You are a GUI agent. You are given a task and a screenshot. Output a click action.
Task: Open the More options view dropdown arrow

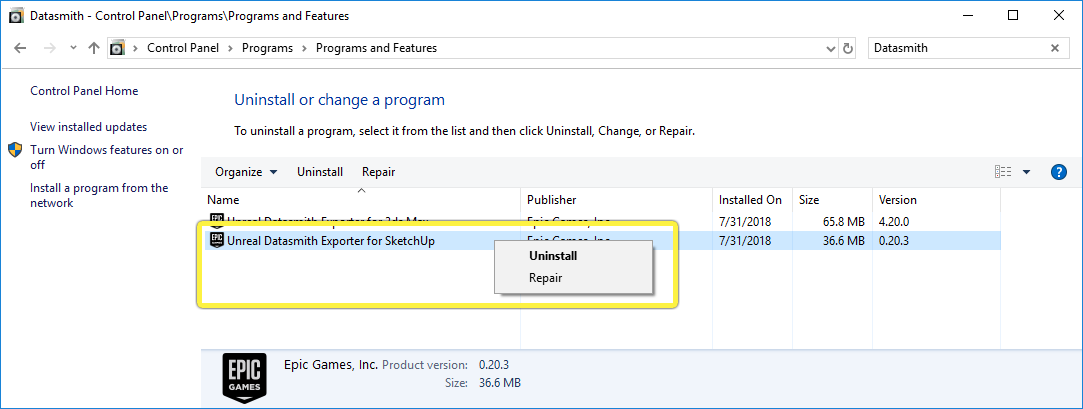pos(1026,172)
